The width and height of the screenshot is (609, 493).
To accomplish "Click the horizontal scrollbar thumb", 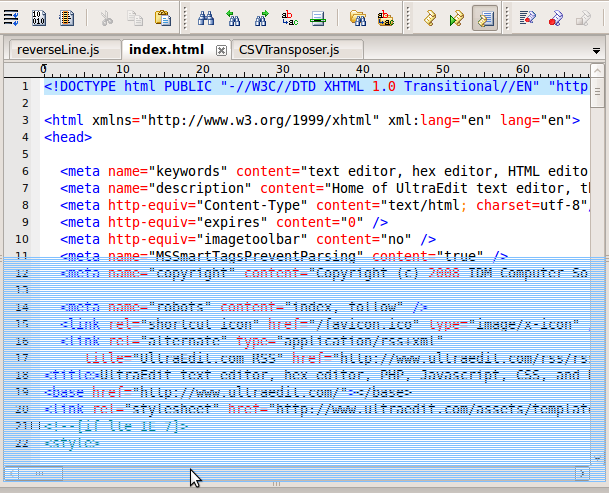I will point(40,473).
